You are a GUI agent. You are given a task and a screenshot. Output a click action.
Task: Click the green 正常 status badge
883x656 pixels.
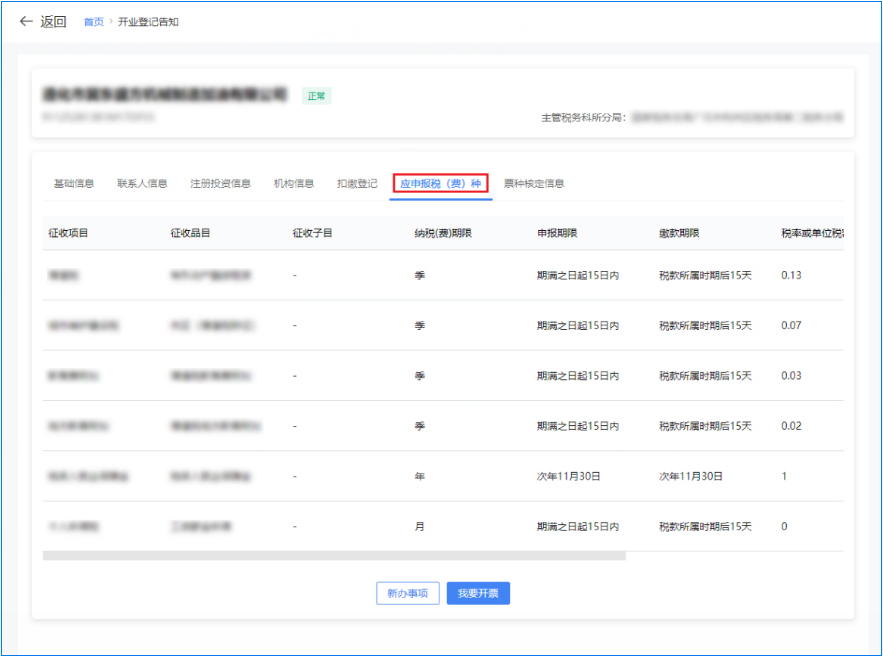pos(316,96)
